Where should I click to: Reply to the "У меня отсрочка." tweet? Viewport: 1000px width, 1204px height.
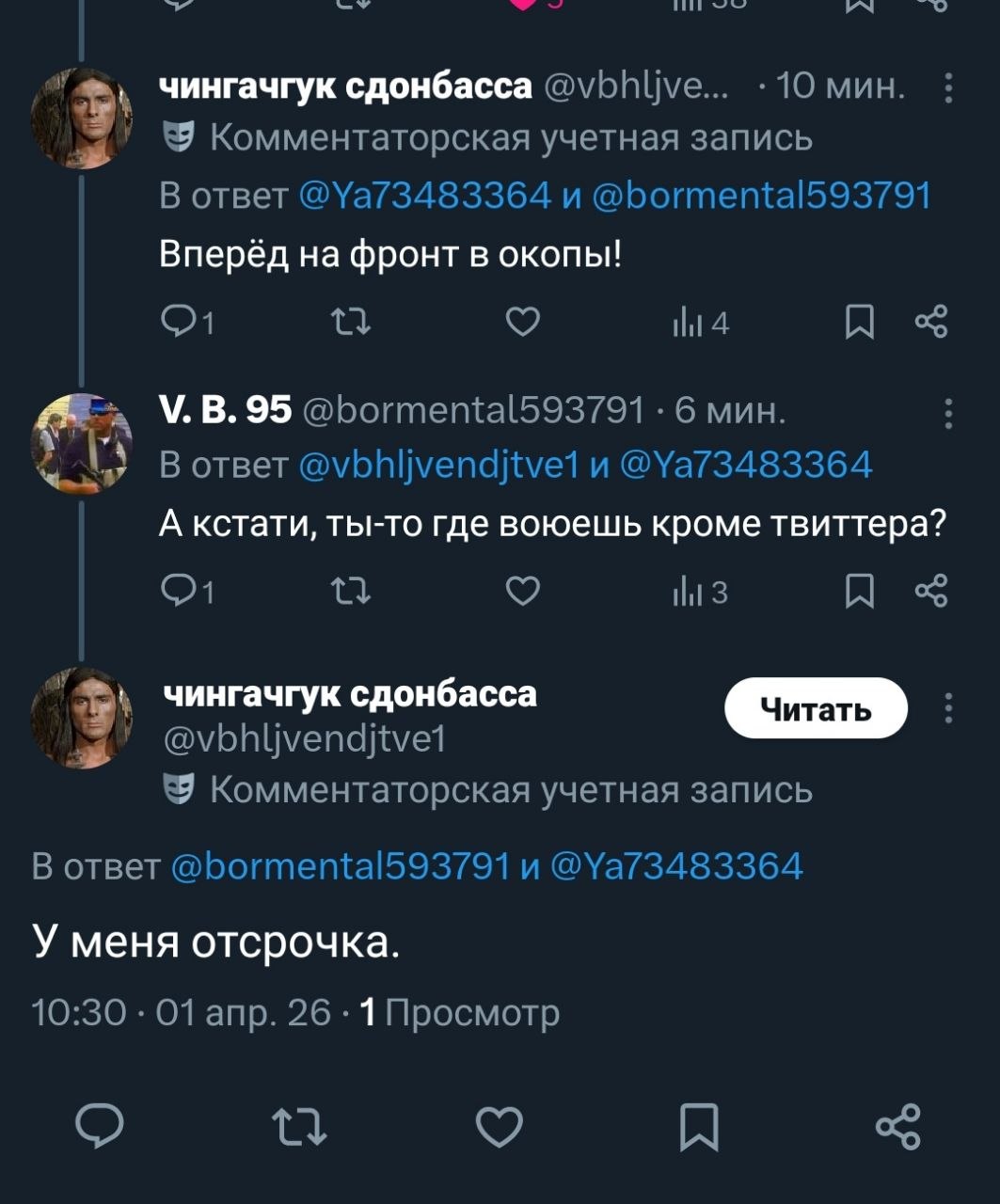point(100,1126)
